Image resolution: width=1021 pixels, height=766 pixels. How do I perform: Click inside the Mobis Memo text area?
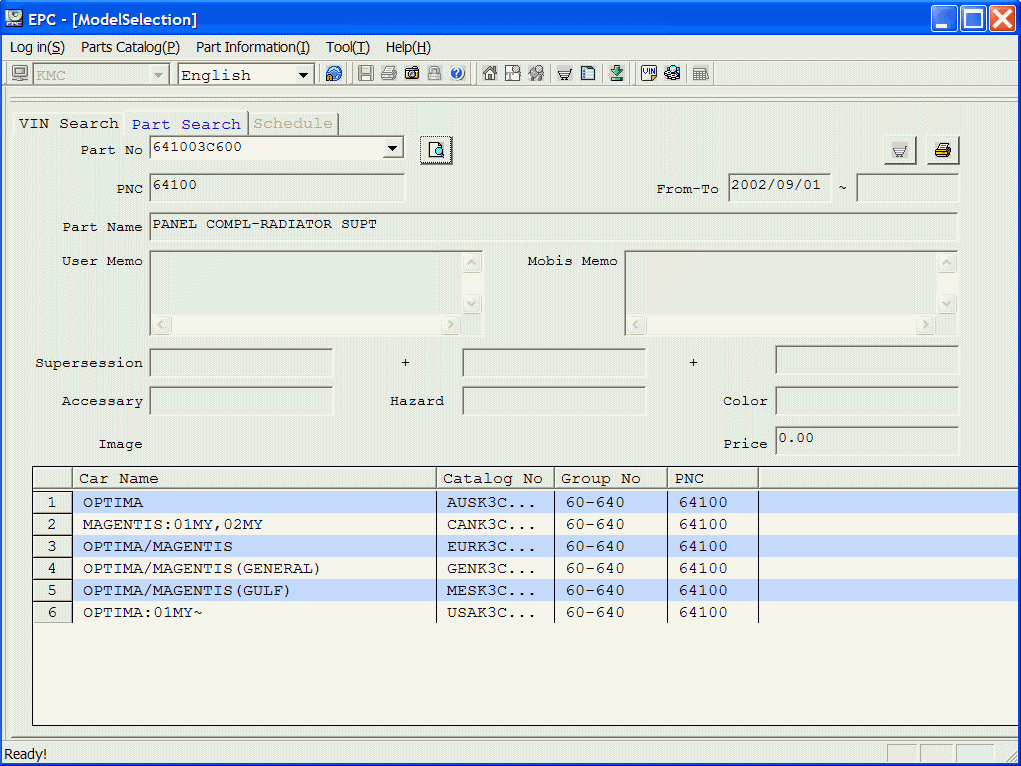781,284
